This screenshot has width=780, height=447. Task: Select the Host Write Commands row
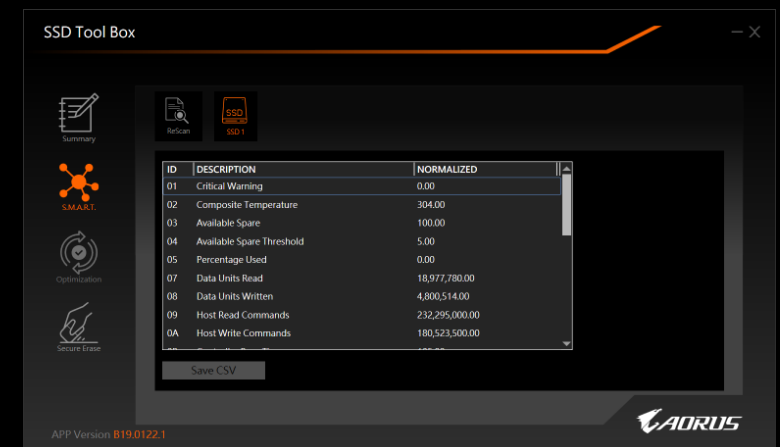pyautogui.click(x=362, y=333)
